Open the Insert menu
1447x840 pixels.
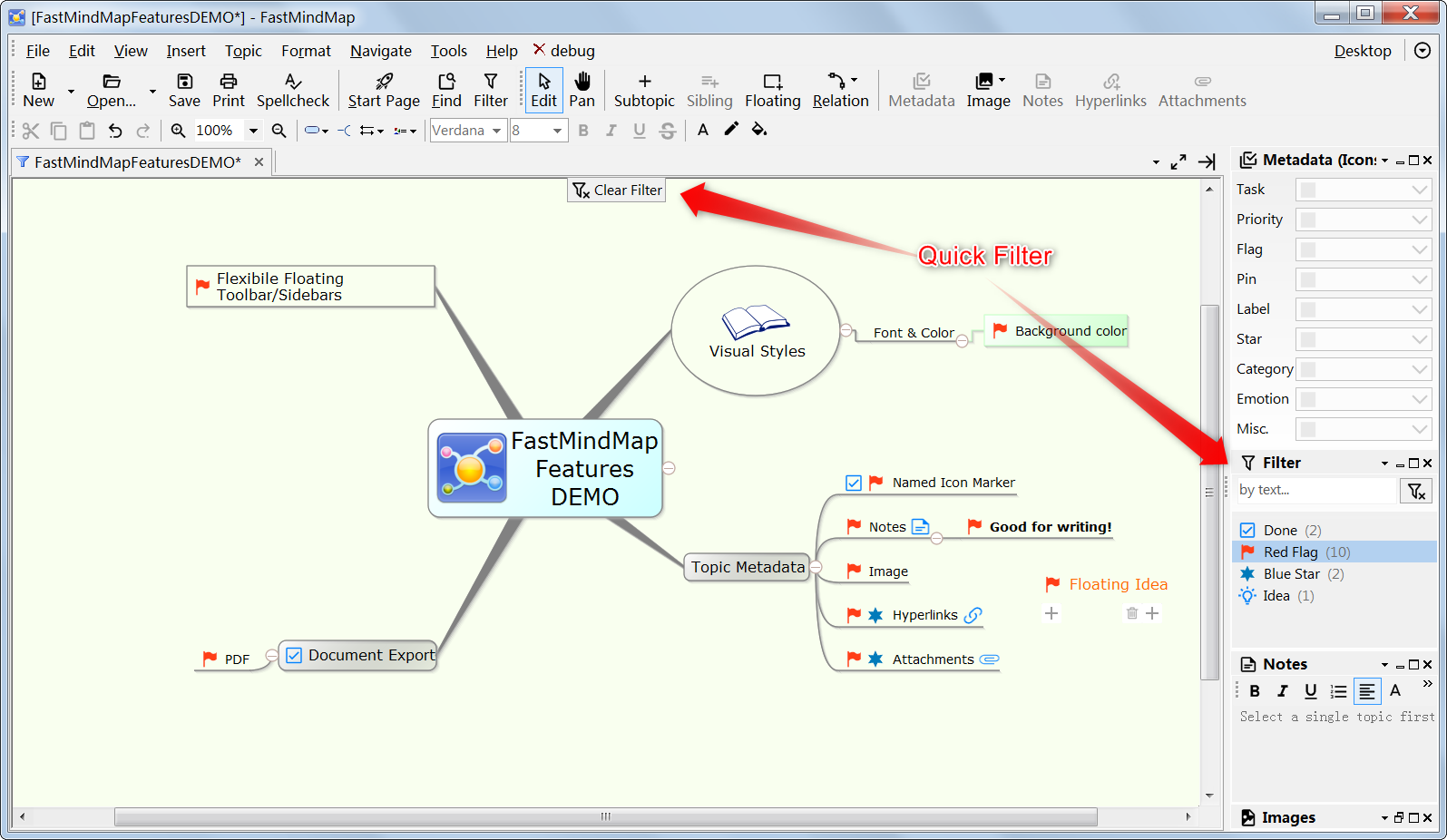coord(186,51)
